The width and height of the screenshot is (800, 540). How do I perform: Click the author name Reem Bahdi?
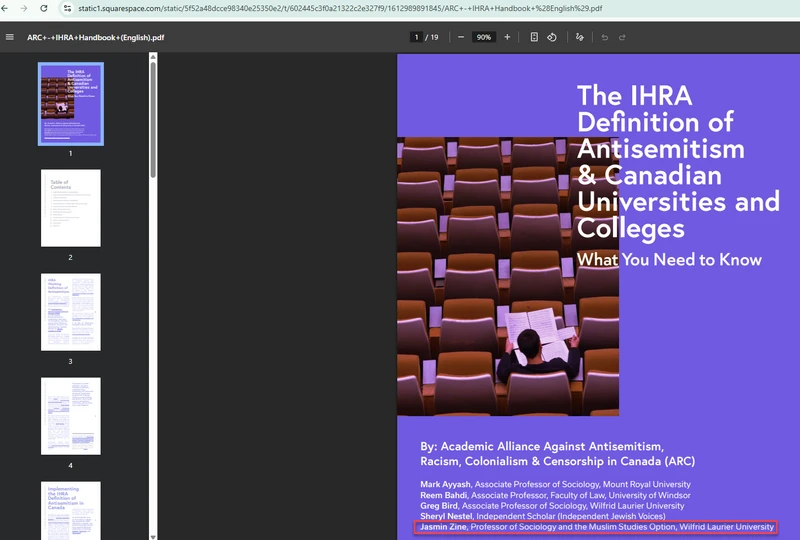(x=443, y=495)
